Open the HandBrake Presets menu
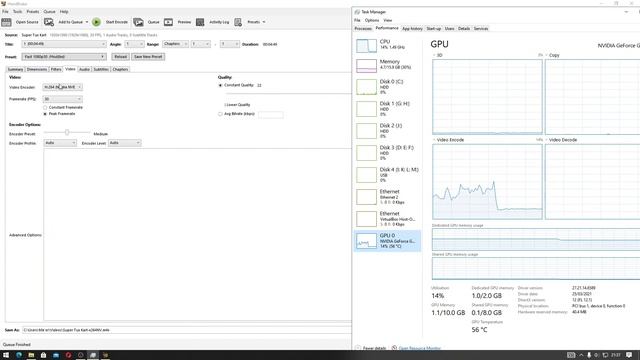The width and height of the screenshot is (640, 360). [33, 12]
